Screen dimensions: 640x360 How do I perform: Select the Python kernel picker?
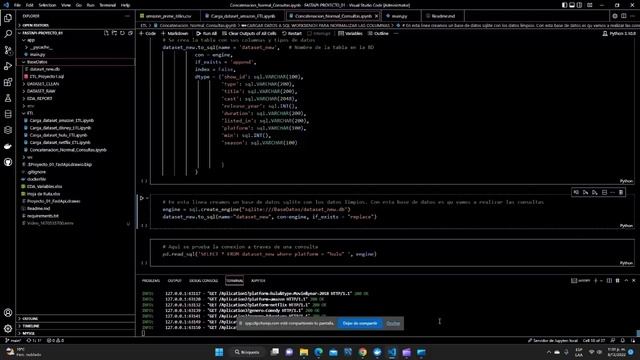click(x=619, y=33)
